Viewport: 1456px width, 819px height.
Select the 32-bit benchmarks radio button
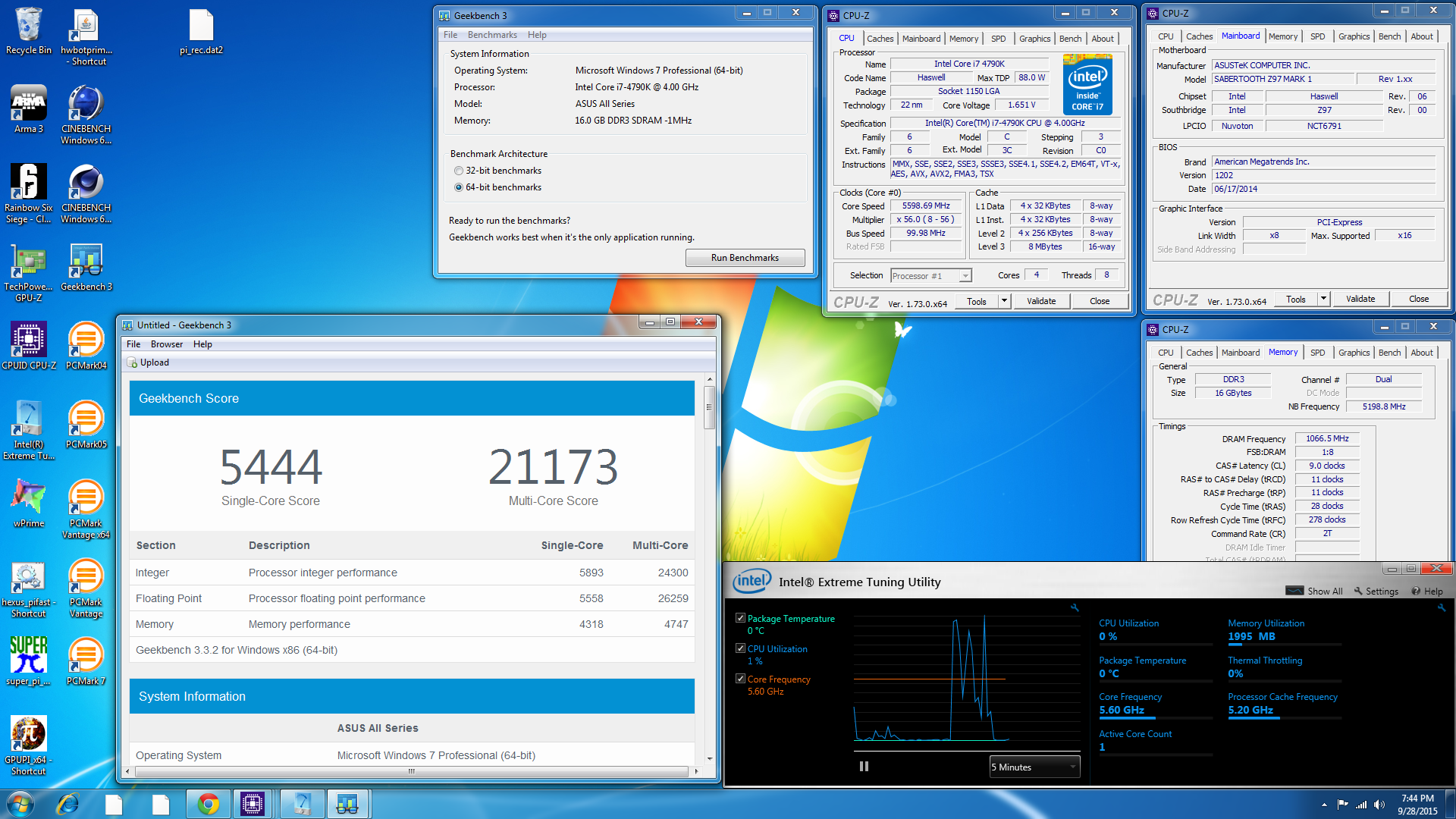[458, 171]
